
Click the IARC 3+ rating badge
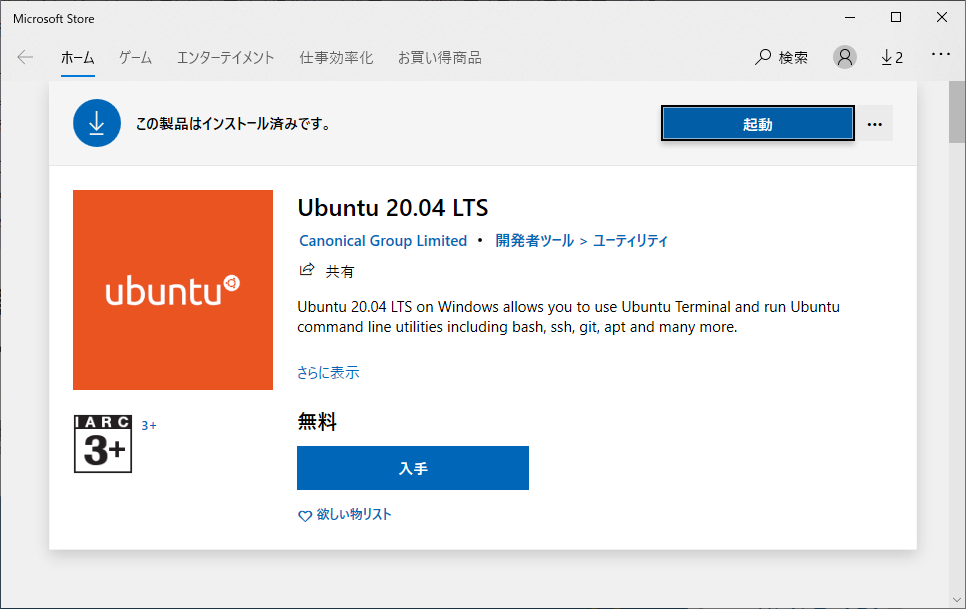point(103,443)
